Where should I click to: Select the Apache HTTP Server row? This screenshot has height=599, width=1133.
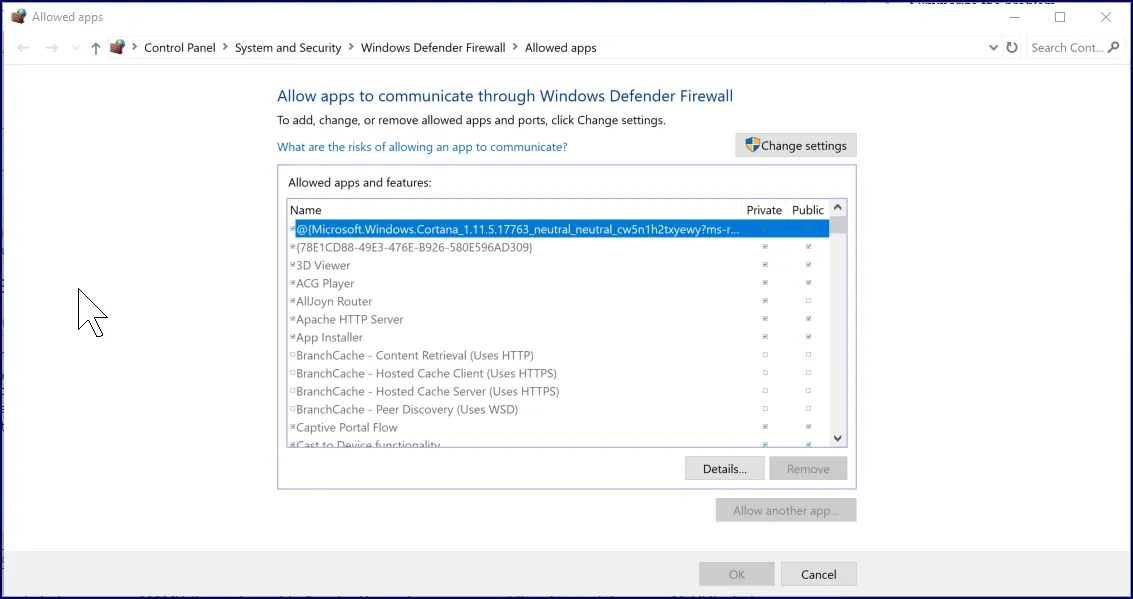coord(558,319)
